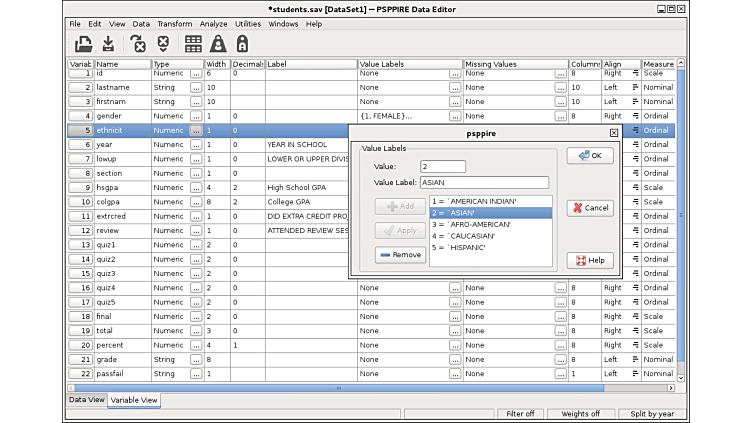This screenshot has height=423, width=752.
Task: Click the Weight cases toolbar icon
Action: [x=218, y=44]
